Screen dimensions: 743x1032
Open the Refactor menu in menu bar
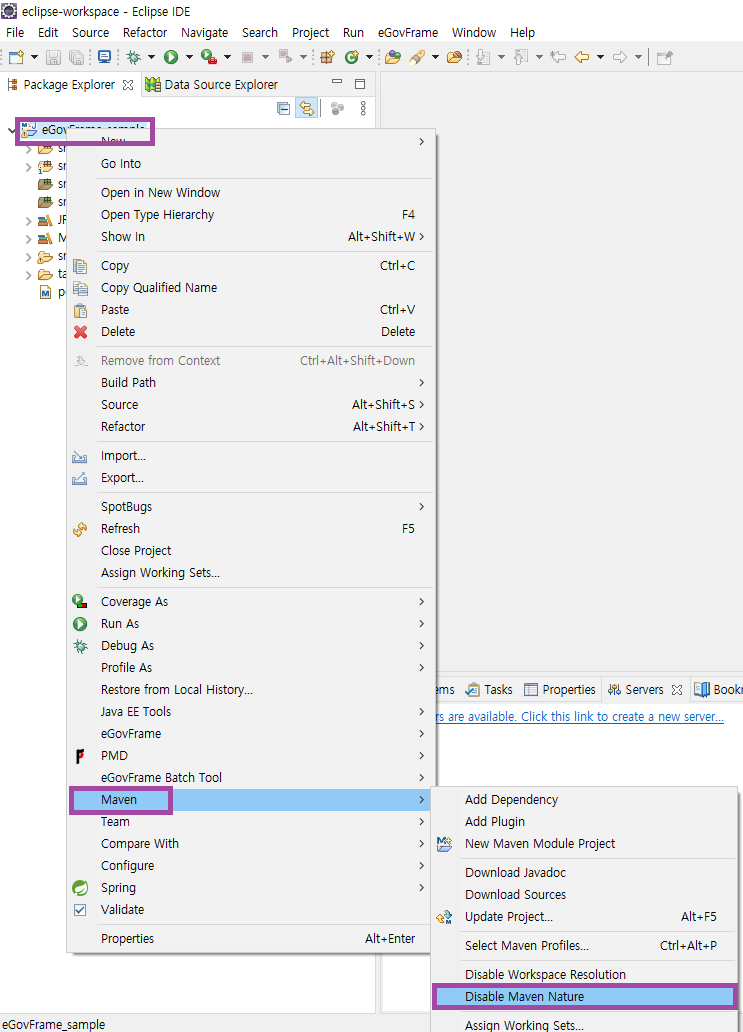tap(145, 32)
